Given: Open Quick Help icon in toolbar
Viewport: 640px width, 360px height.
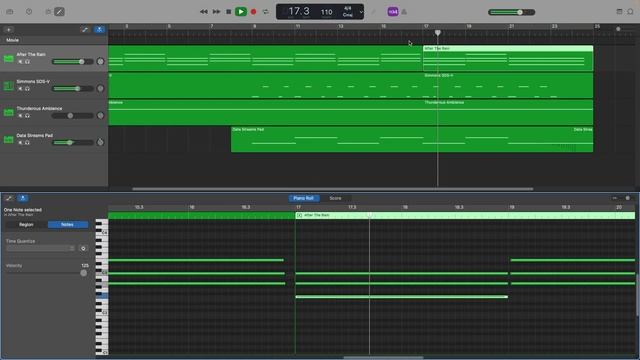Looking at the screenshot, I should click(x=29, y=12).
